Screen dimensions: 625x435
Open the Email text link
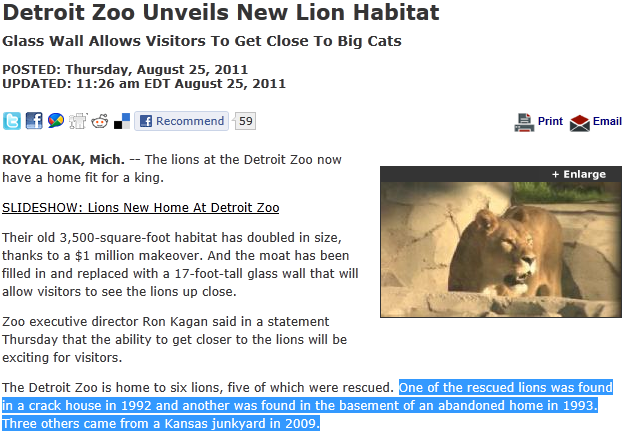tap(607, 121)
